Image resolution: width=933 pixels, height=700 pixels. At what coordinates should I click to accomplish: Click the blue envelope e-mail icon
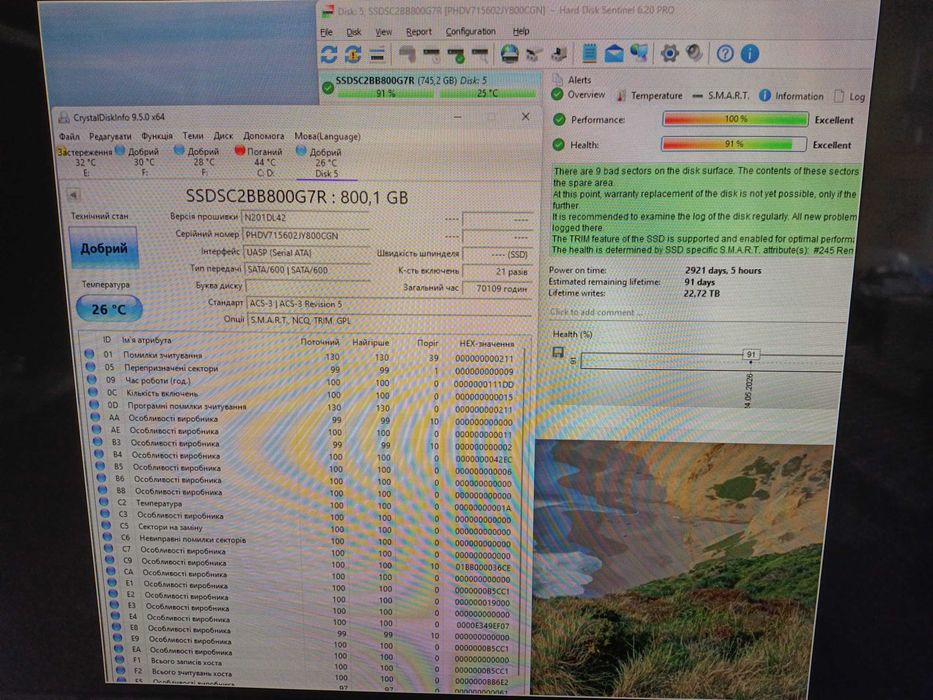click(614, 54)
